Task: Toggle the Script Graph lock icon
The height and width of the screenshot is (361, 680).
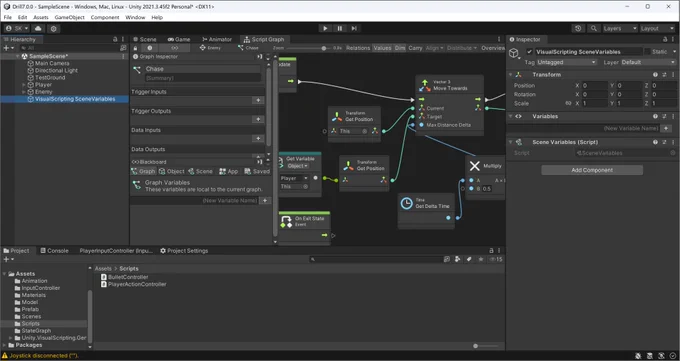Action: [135, 48]
